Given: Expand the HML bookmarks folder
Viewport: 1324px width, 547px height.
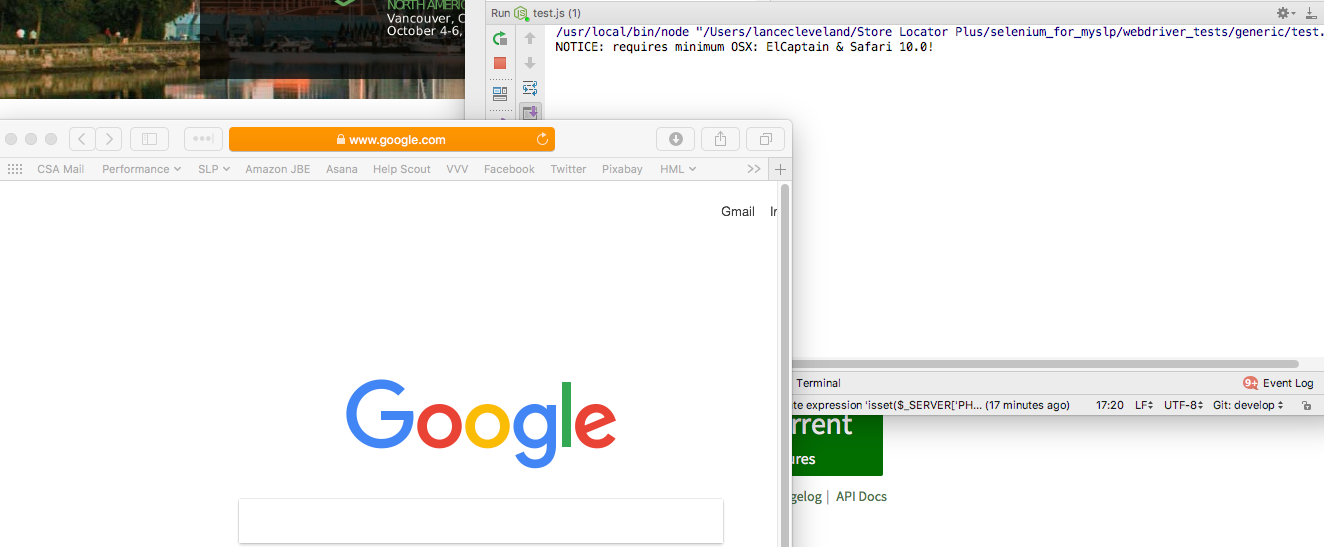Looking at the screenshot, I should (x=678, y=169).
